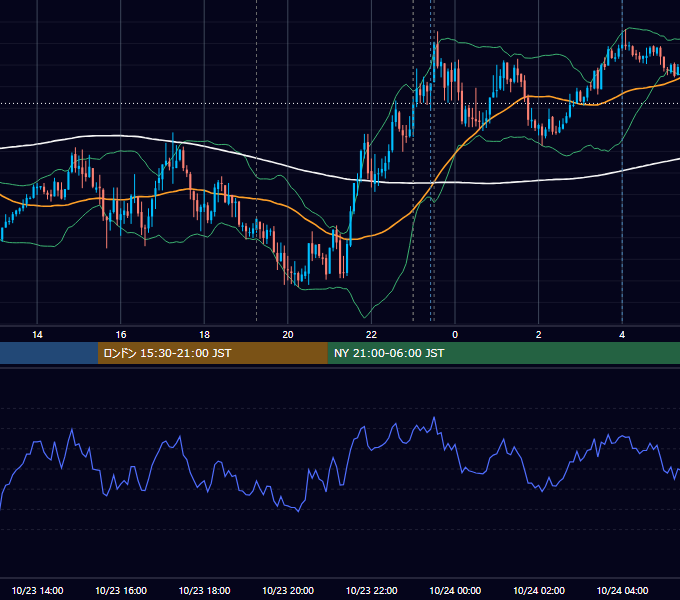
Task: Click hour label 18 on price chart axis
Action: pos(204,335)
